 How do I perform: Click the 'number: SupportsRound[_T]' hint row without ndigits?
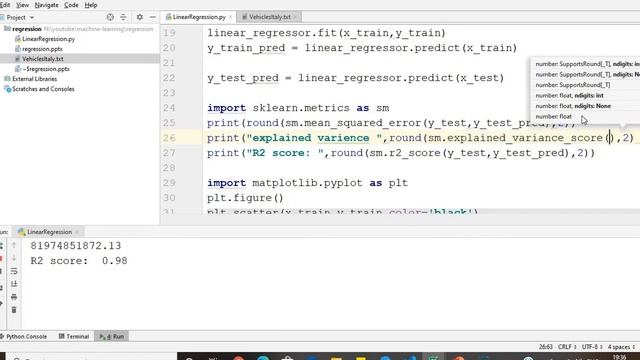point(573,85)
